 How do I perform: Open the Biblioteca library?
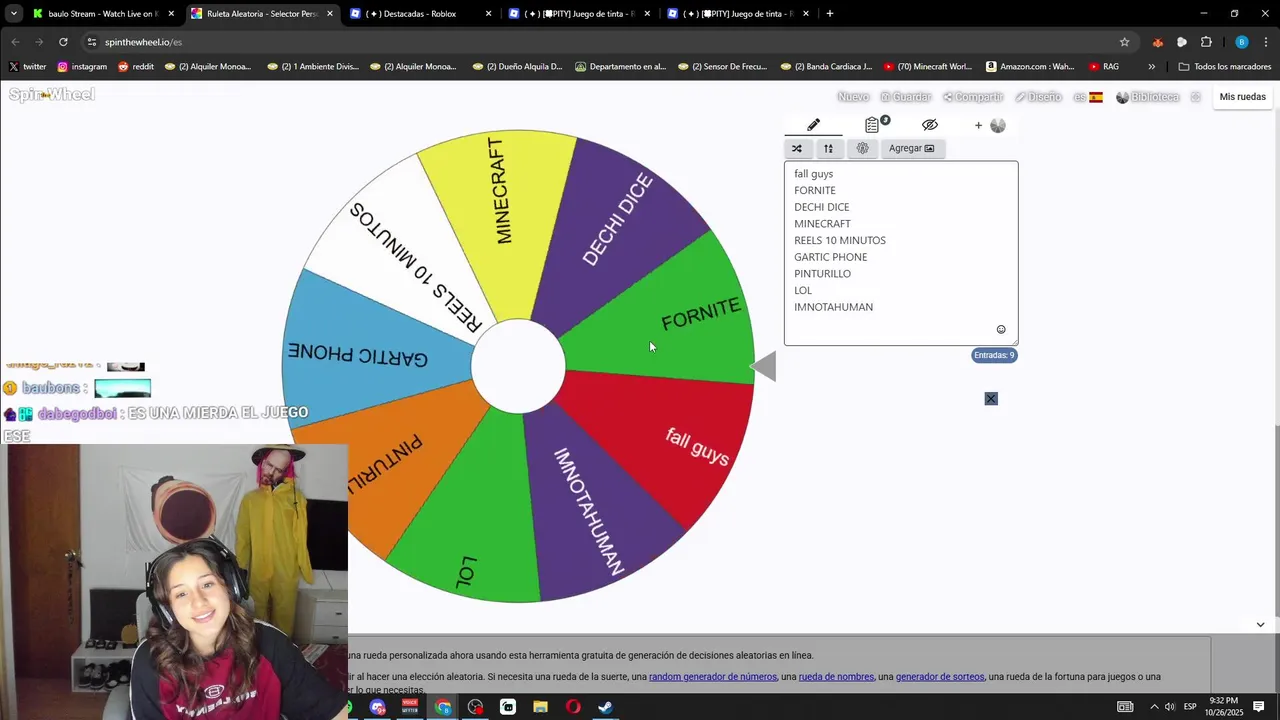point(1148,97)
